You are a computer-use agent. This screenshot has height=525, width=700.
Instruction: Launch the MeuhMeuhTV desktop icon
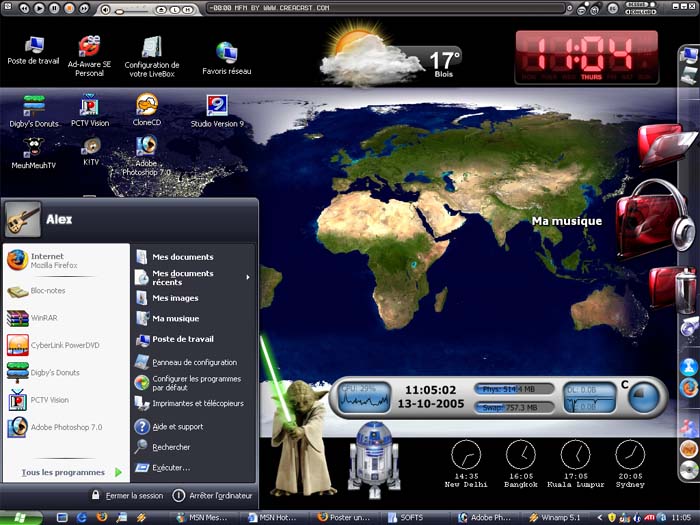point(33,153)
